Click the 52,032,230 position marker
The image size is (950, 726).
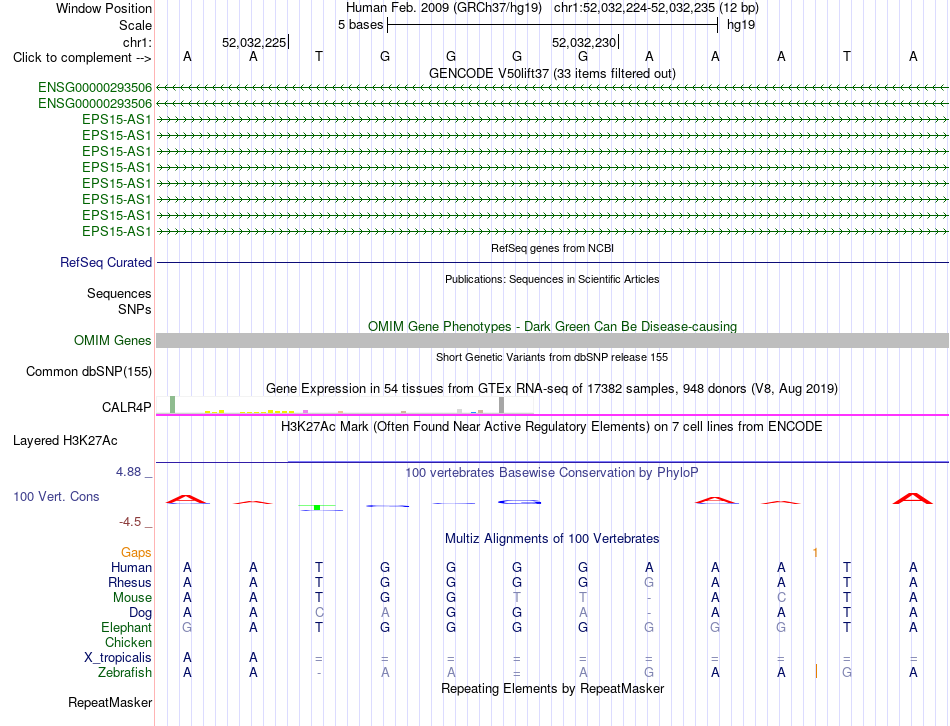[x=585, y=42]
